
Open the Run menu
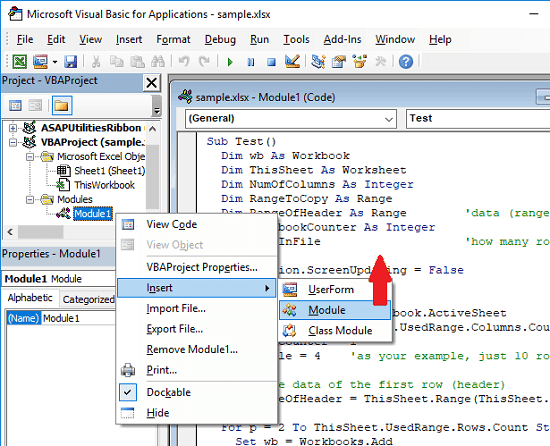pyautogui.click(x=260, y=39)
